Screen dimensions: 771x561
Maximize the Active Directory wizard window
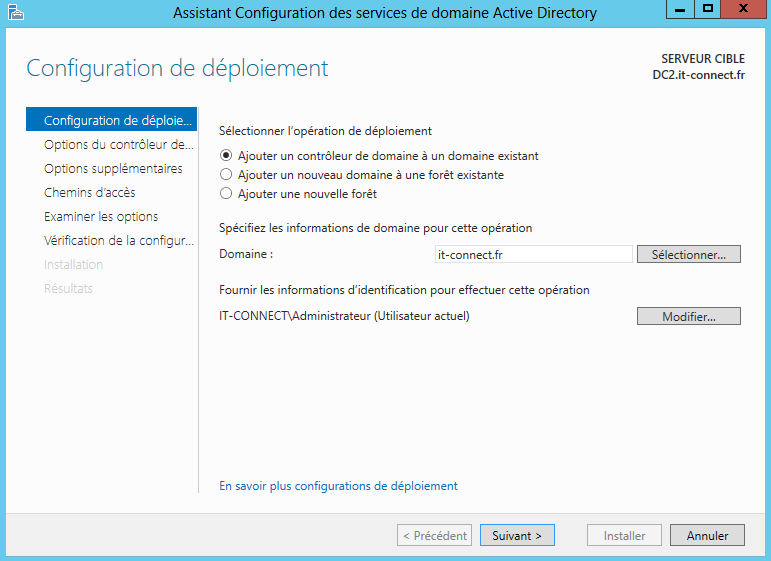click(708, 10)
